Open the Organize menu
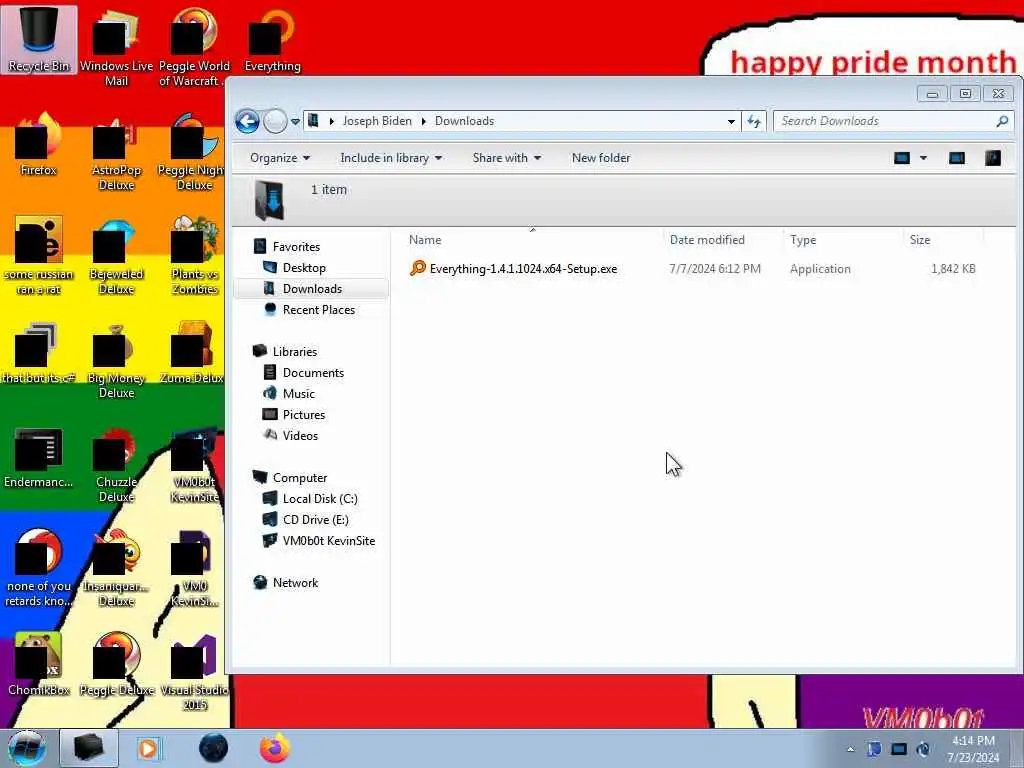 [280, 158]
